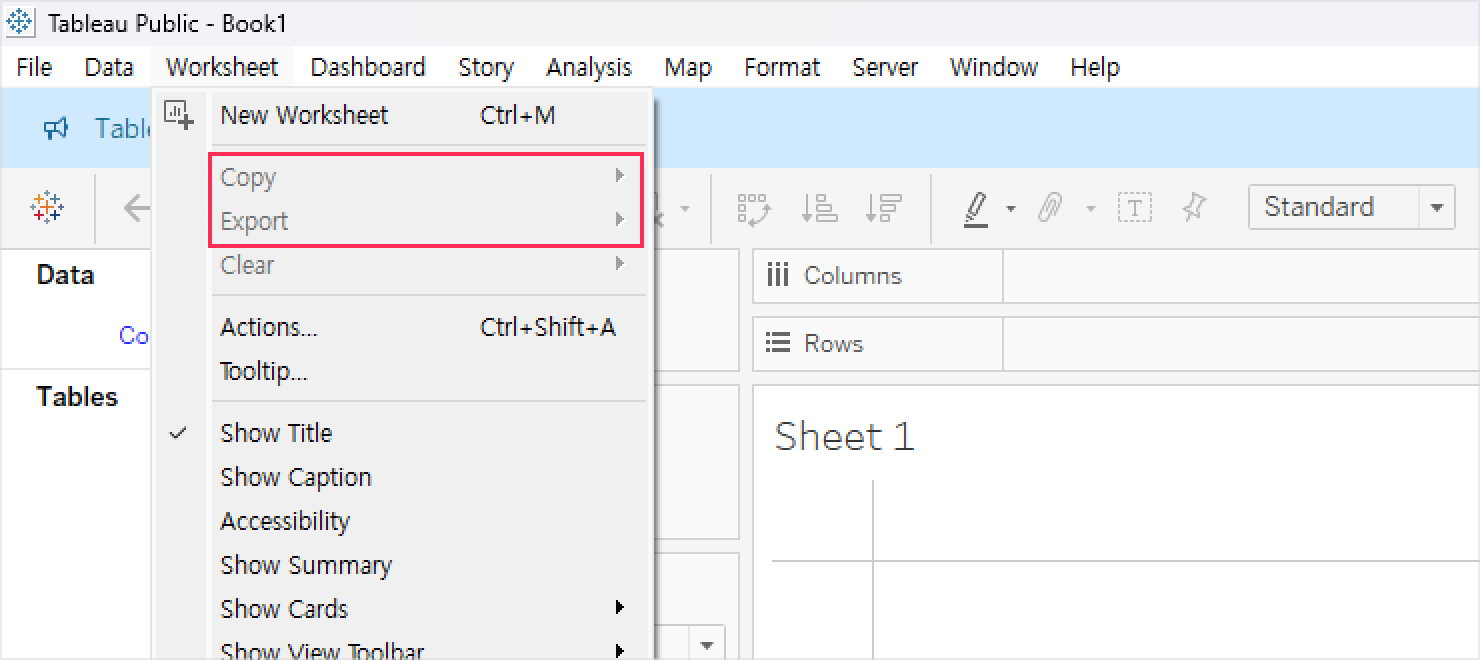
Task: Click the Sheet 1 title
Action: [844, 437]
